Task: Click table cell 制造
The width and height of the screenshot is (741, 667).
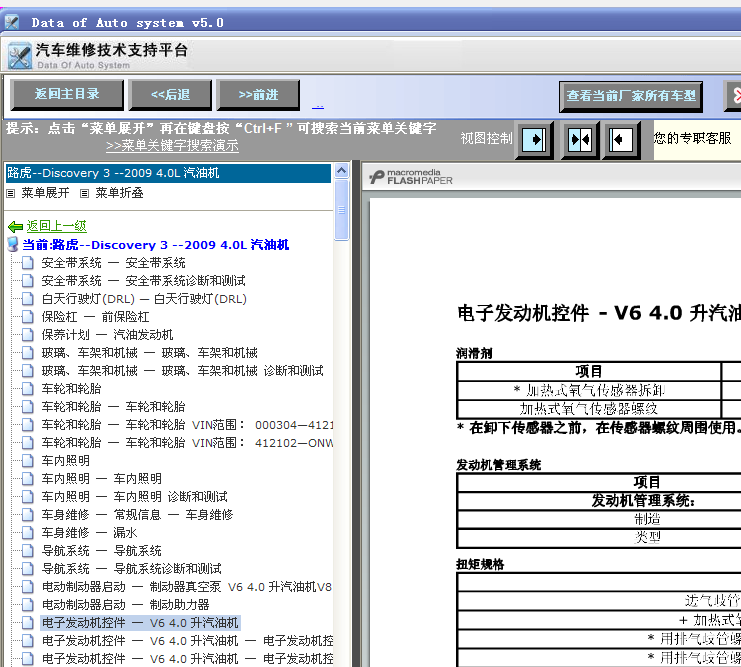Action: click(647, 519)
